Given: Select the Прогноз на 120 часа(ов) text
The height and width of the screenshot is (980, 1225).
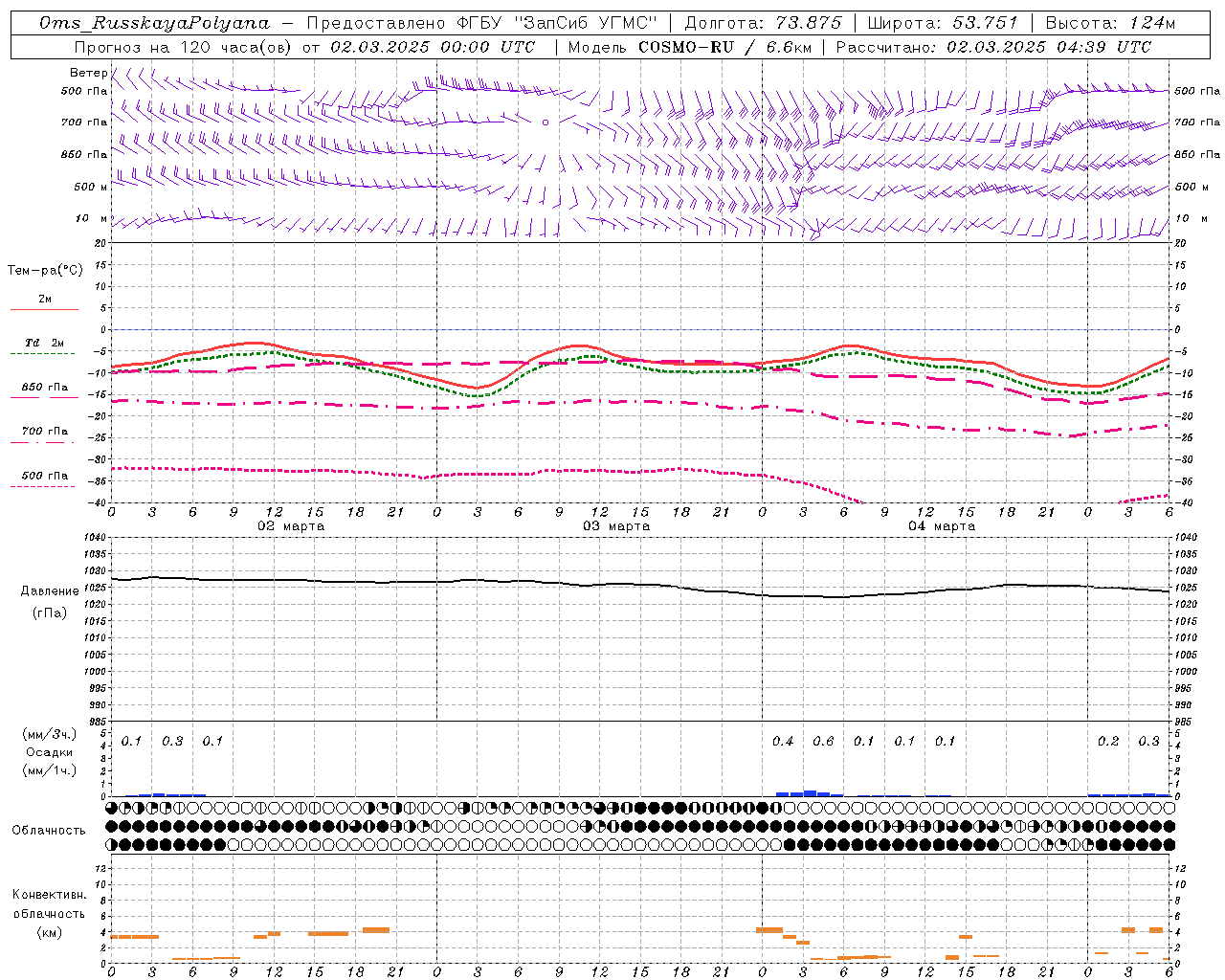Looking at the screenshot, I should 185,47.
